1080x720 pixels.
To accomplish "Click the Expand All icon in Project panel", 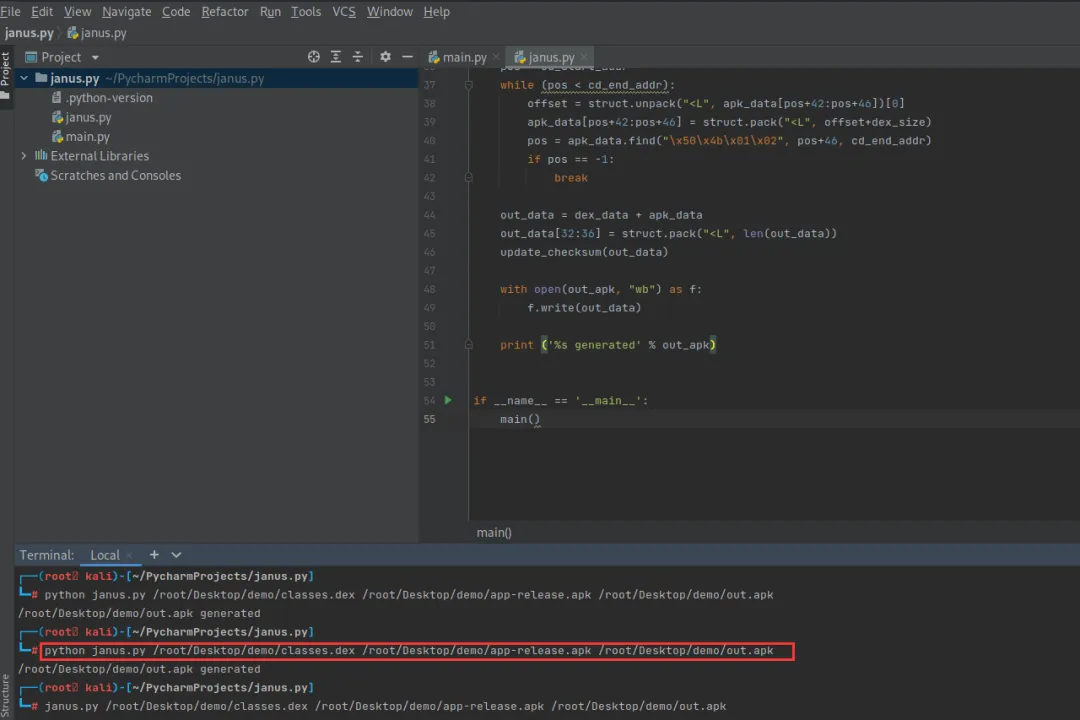I will (x=336, y=57).
